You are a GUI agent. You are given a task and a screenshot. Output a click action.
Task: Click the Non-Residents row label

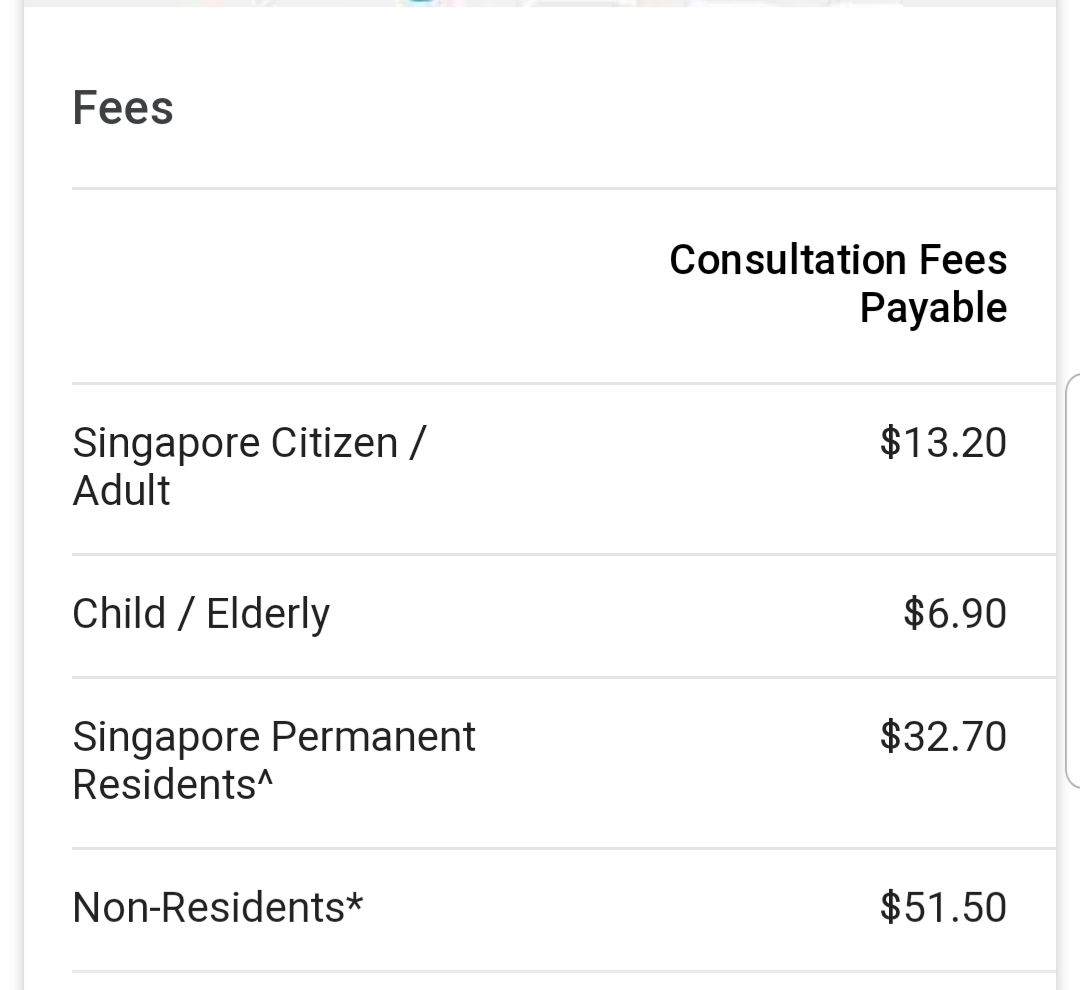pyautogui.click(x=217, y=907)
